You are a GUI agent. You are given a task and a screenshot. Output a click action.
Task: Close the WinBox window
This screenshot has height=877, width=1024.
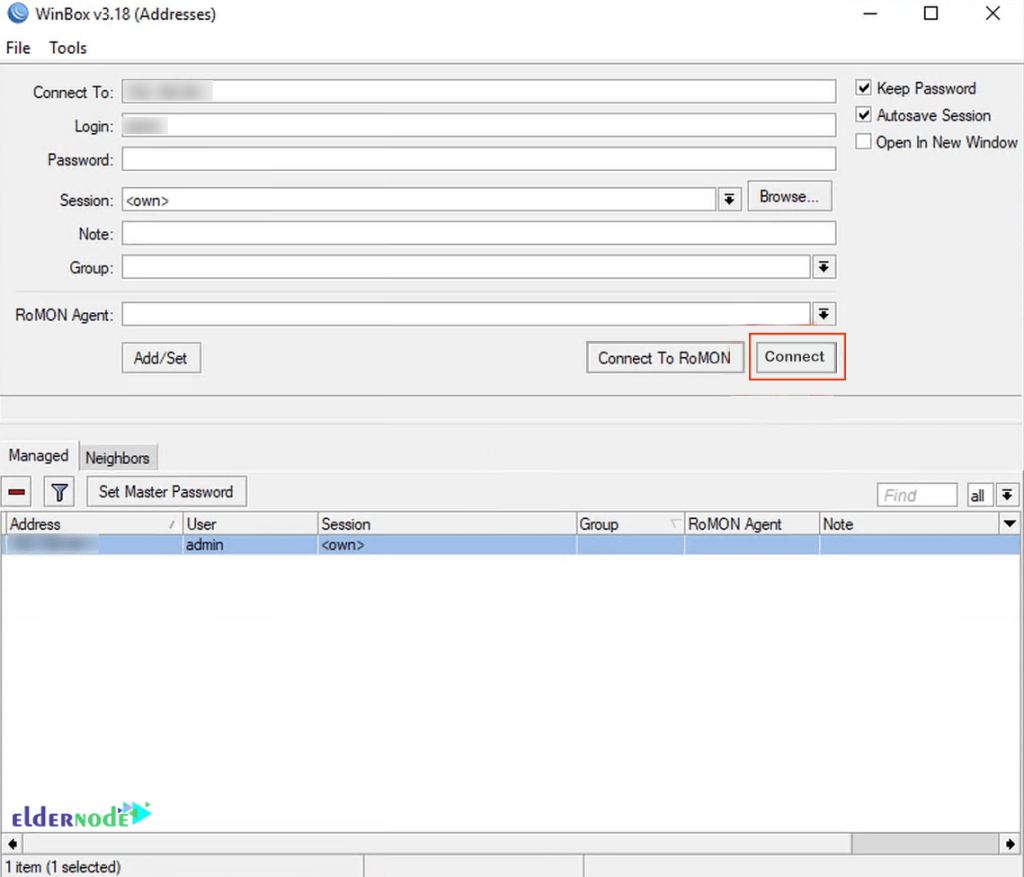[993, 14]
